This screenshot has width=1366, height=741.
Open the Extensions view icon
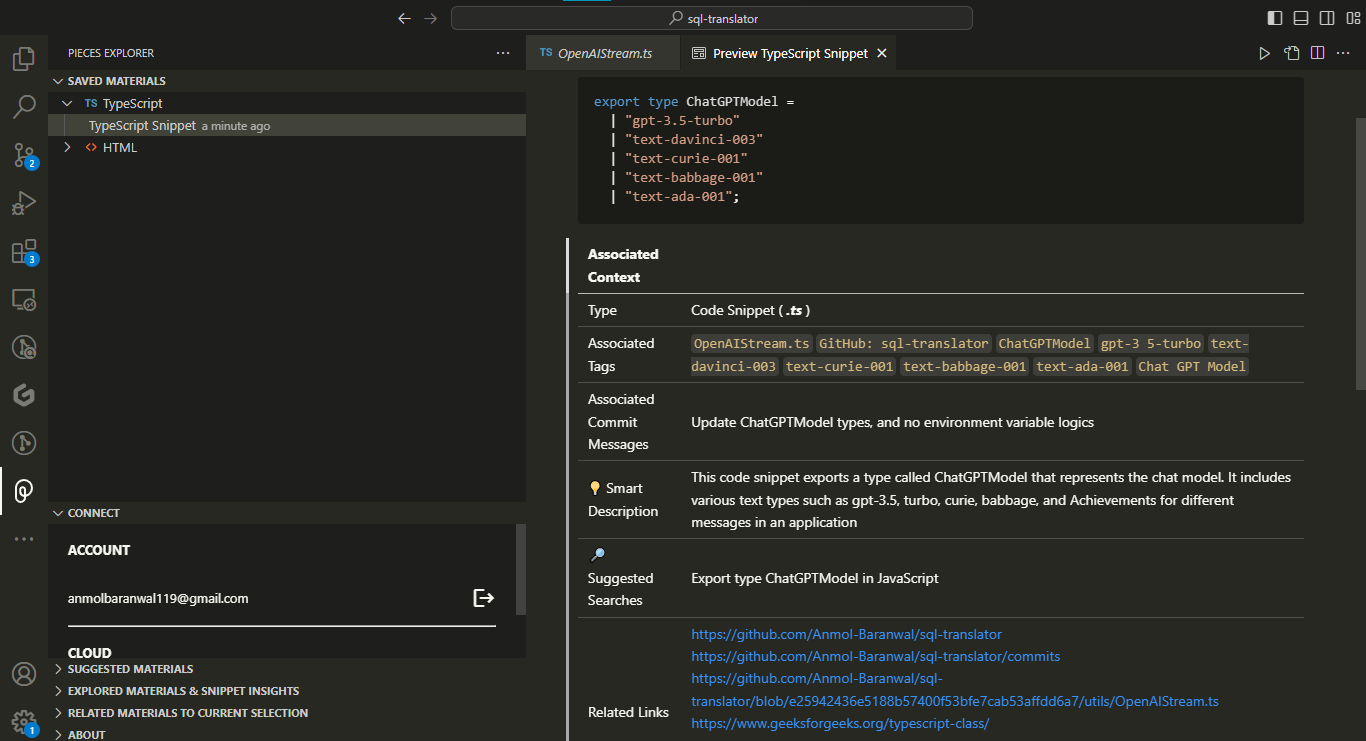click(24, 251)
